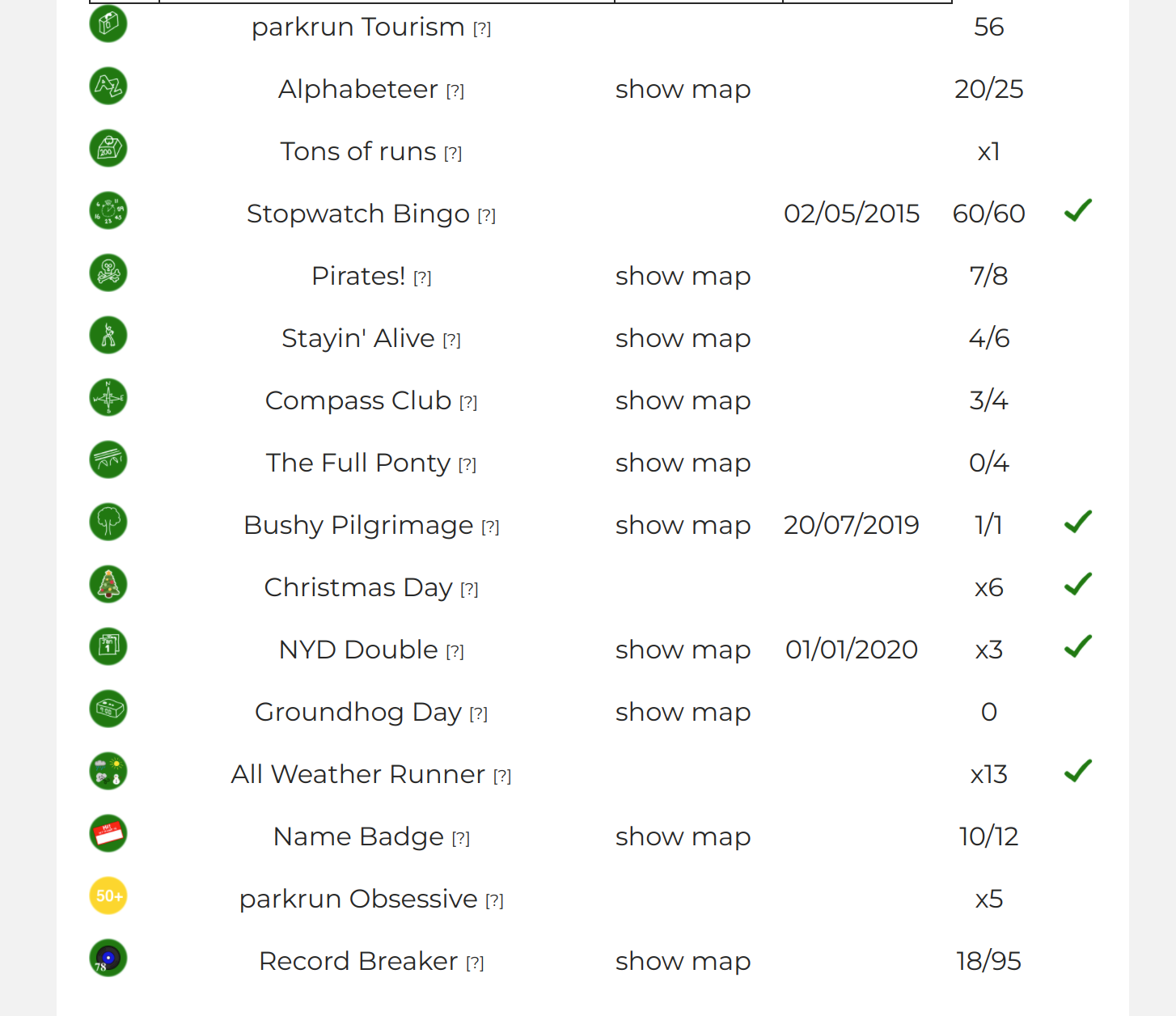Click the [?] beside The Full Ponty

[467, 465]
